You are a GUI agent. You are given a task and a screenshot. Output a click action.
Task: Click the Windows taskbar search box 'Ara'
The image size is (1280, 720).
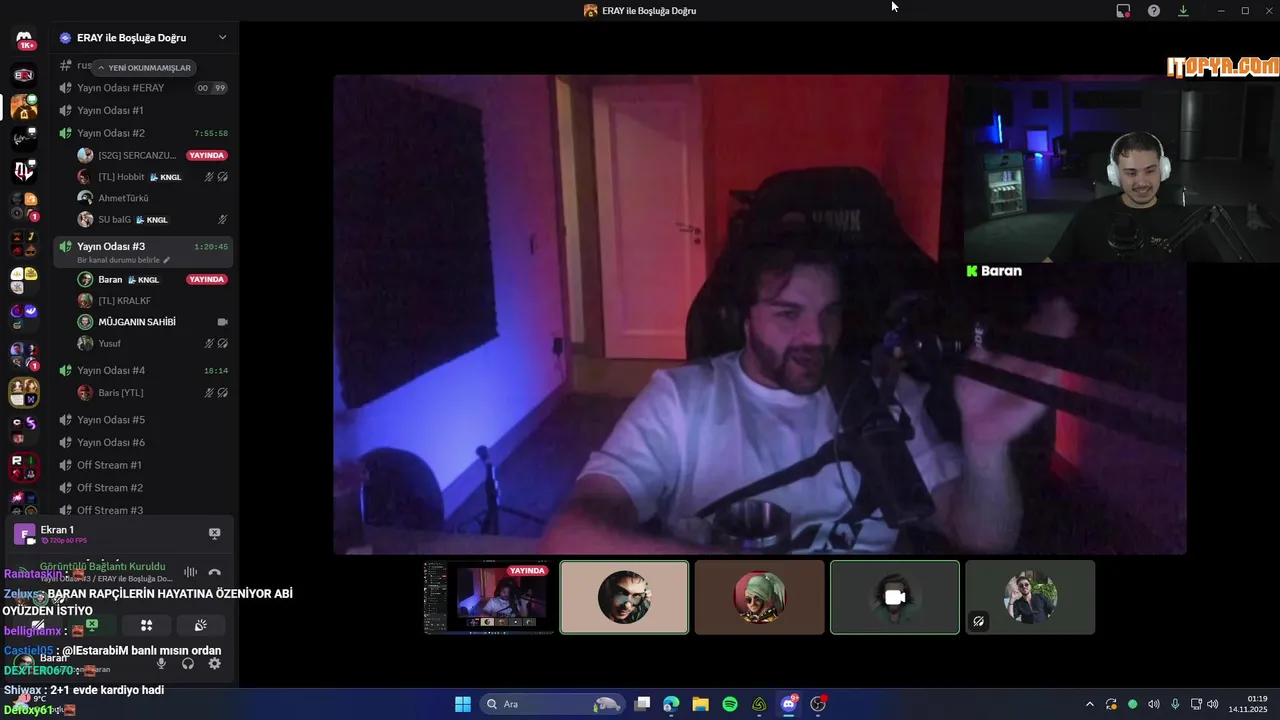tap(552, 704)
